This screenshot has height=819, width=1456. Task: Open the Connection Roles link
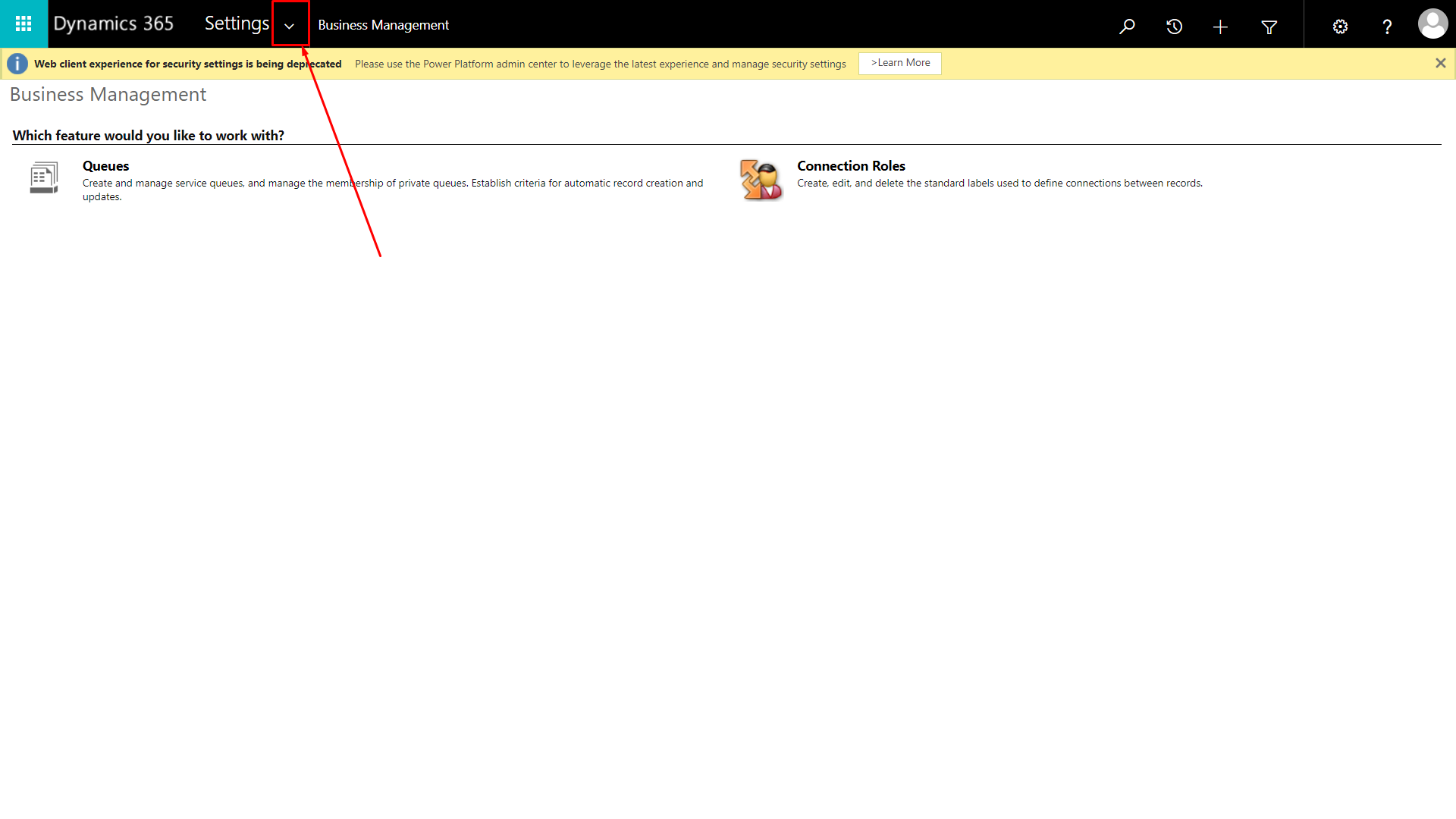851,166
